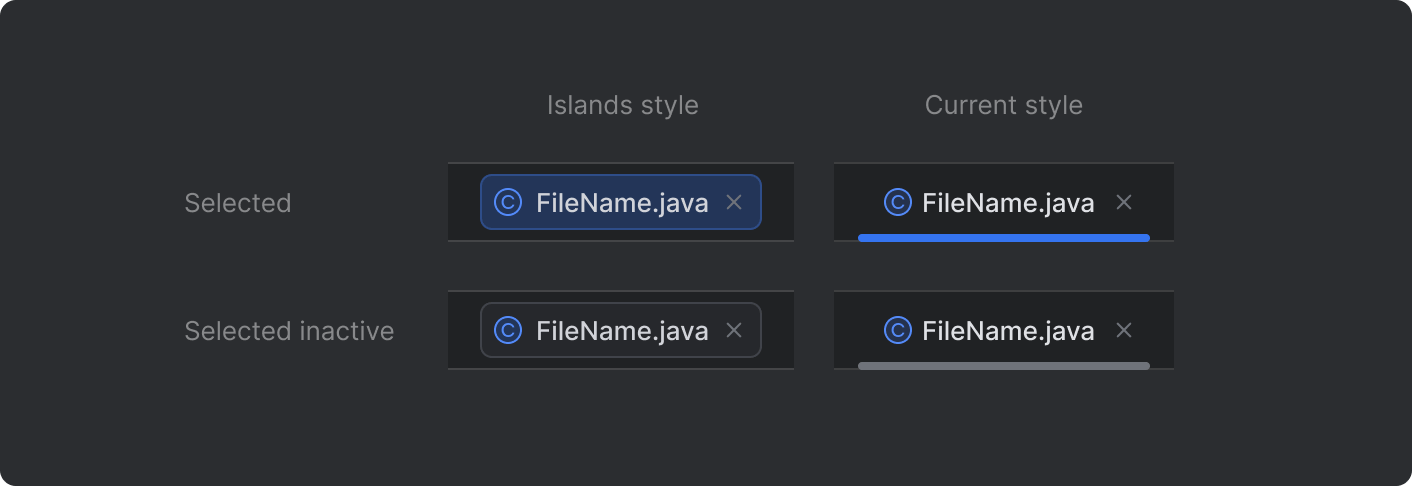Click class icon on selected Islands style tab
Image resolution: width=1412 pixels, height=486 pixels.
tap(508, 202)
